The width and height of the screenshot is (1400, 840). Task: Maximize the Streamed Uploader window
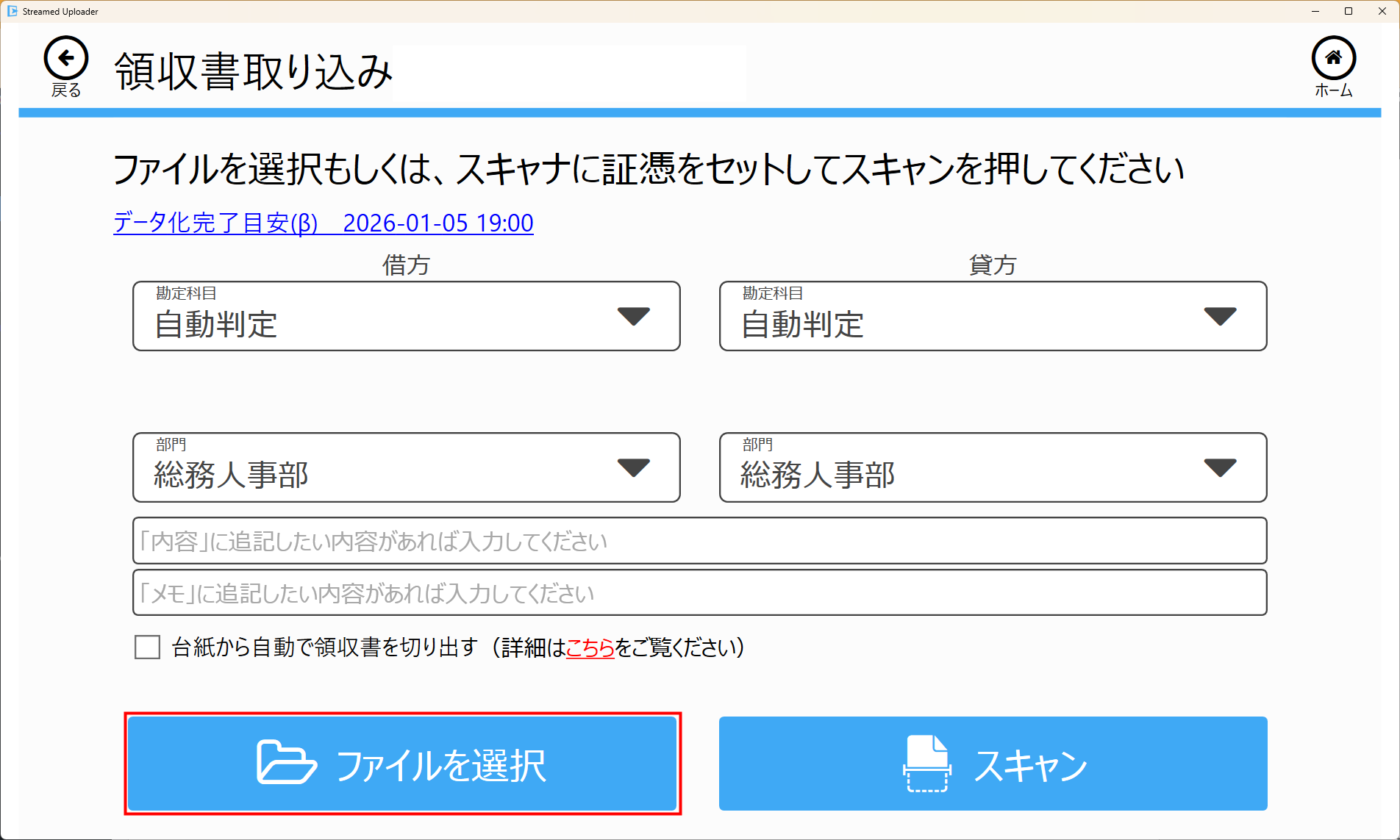(1349, 11)
